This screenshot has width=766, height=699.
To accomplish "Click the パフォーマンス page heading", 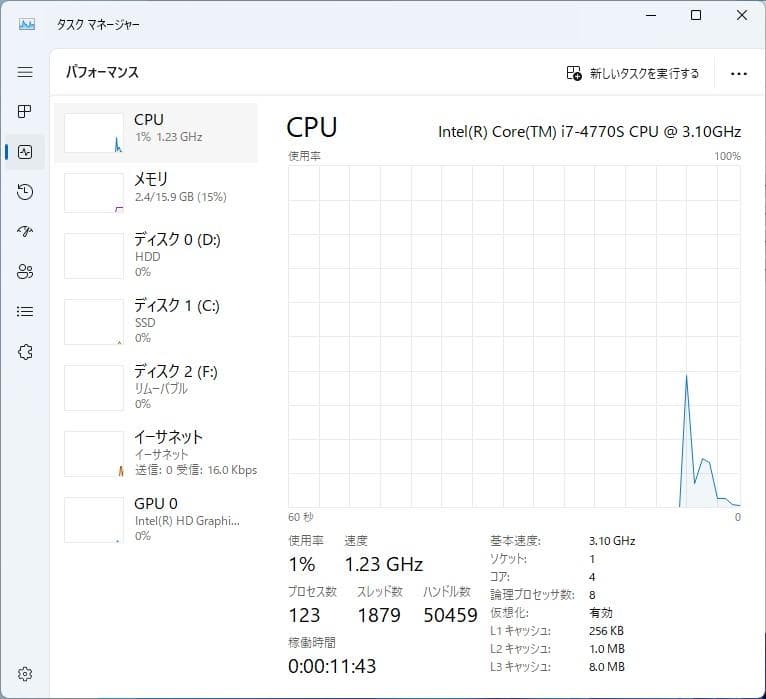I will pyautogui.click(x=102, y=72).
